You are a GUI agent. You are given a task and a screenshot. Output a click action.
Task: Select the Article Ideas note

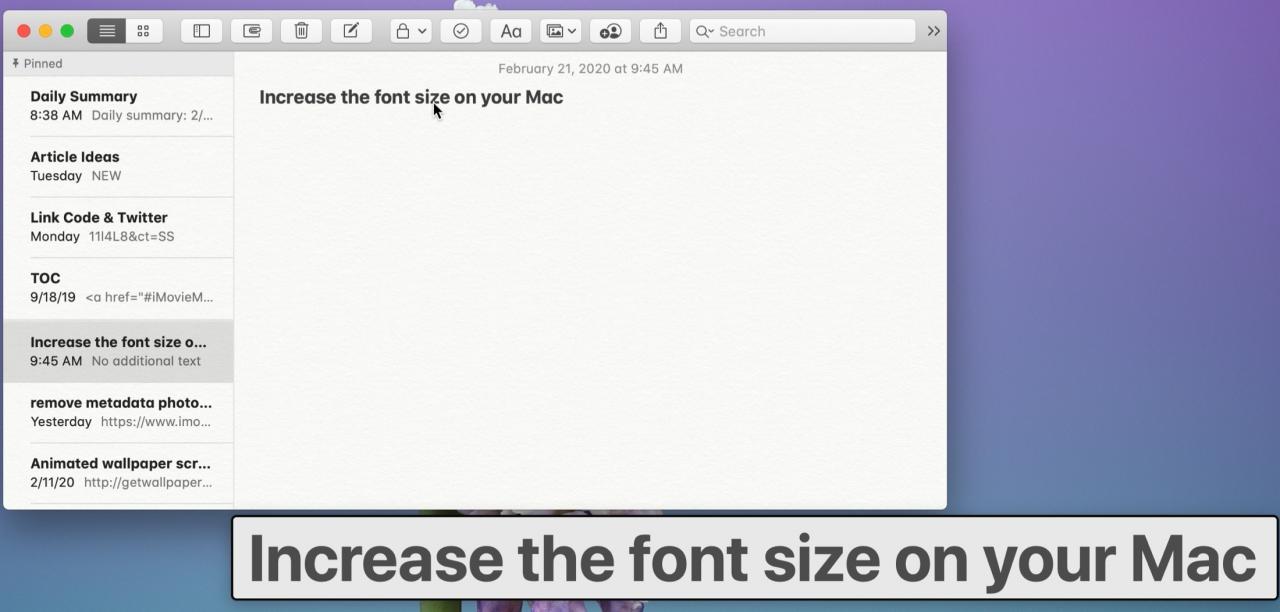(x=119, y=166)
